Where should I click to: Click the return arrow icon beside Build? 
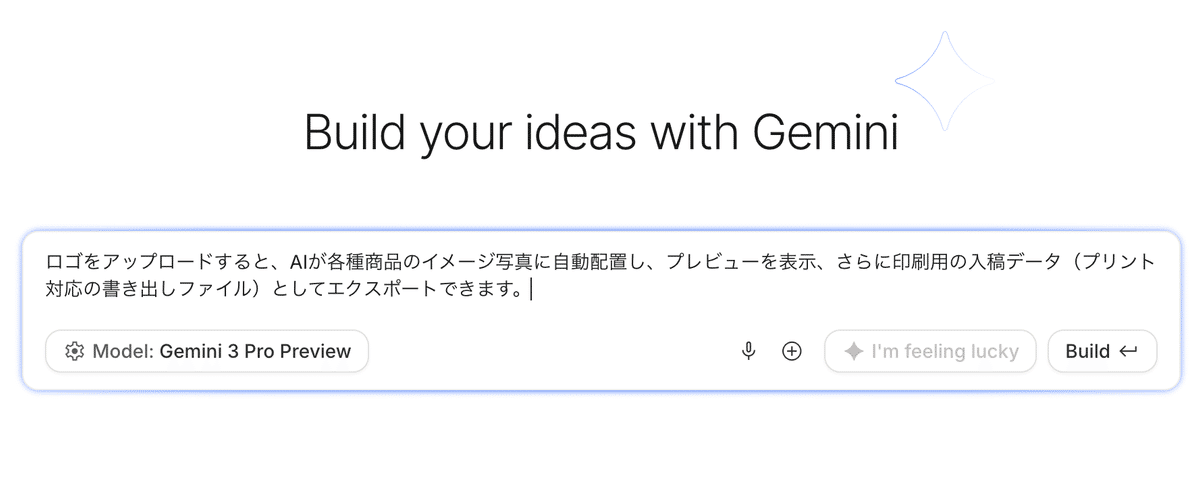coord(1129,351)
